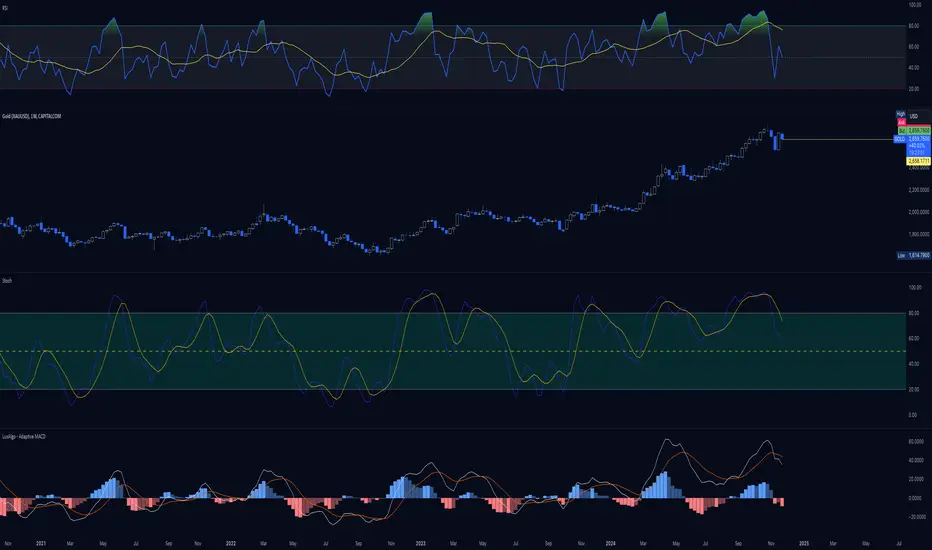The height and width of the screenshot is (550, 932).
Task: Click the 2,200.0000 price axis value
Action: (919, 190)
